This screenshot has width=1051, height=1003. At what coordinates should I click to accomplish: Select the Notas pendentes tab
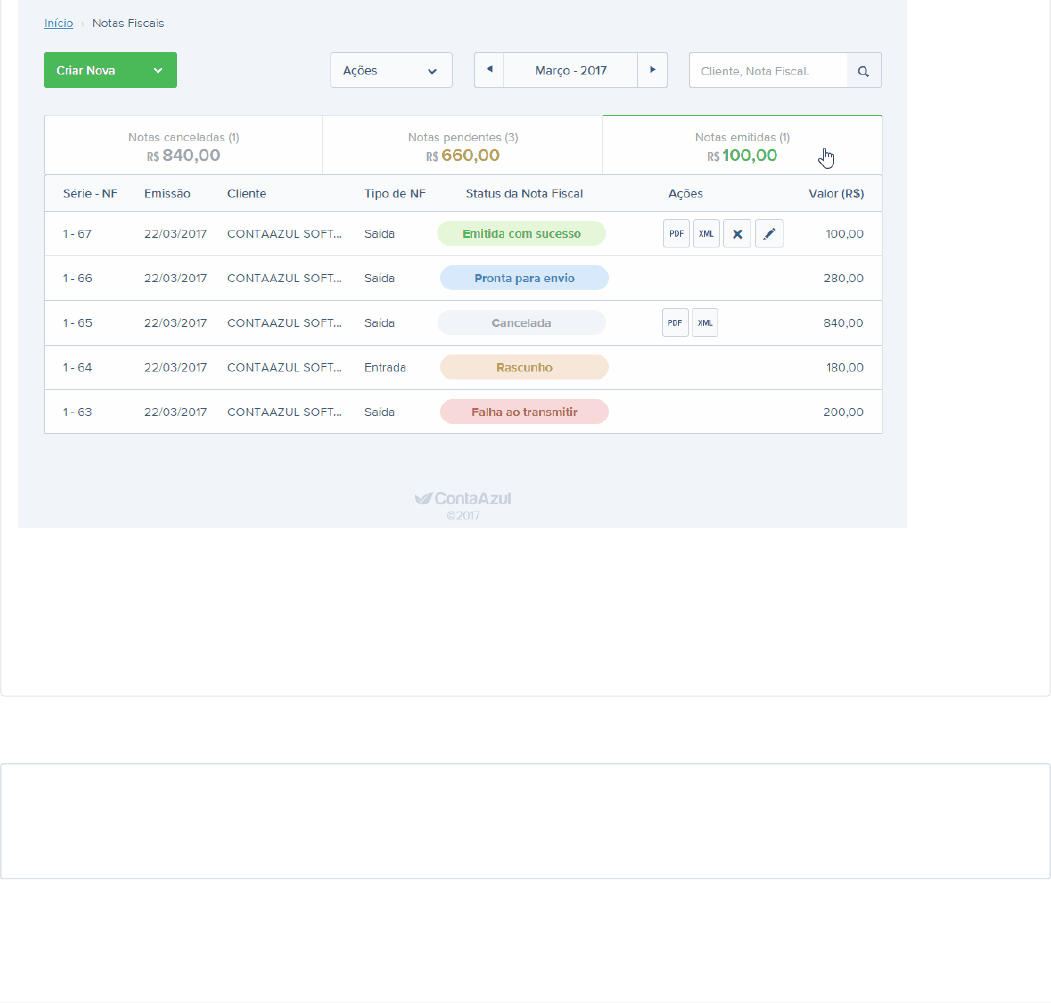[x=462, y=146]
